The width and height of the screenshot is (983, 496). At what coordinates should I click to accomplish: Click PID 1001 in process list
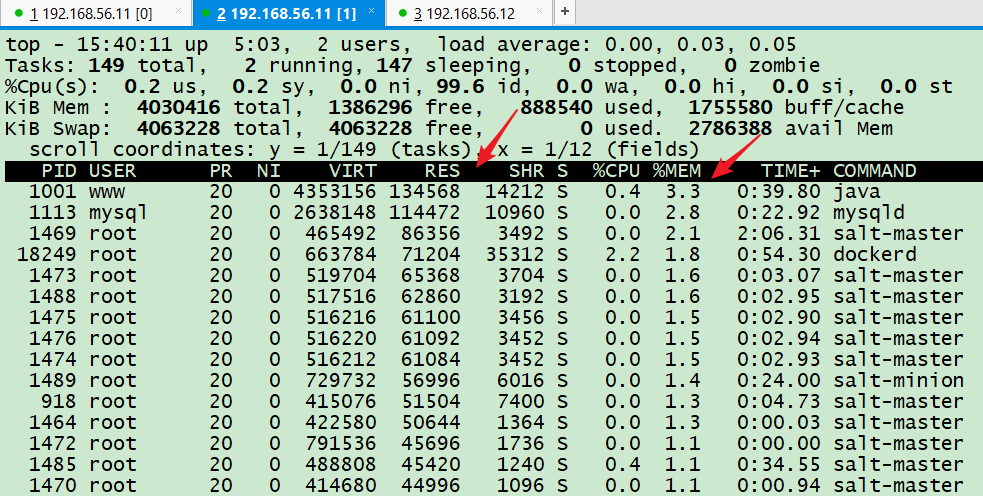coord(53,191)
